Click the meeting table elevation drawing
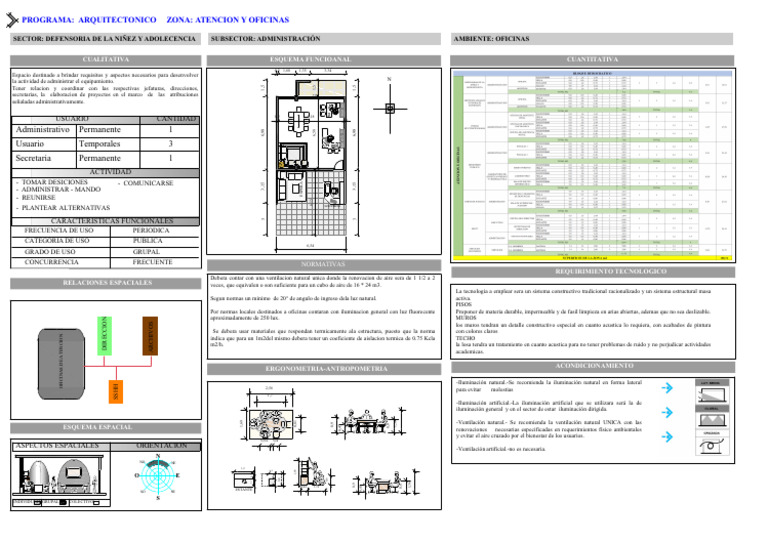The width and height of the screenshot is (768, 543). click(x=367, y=421)
